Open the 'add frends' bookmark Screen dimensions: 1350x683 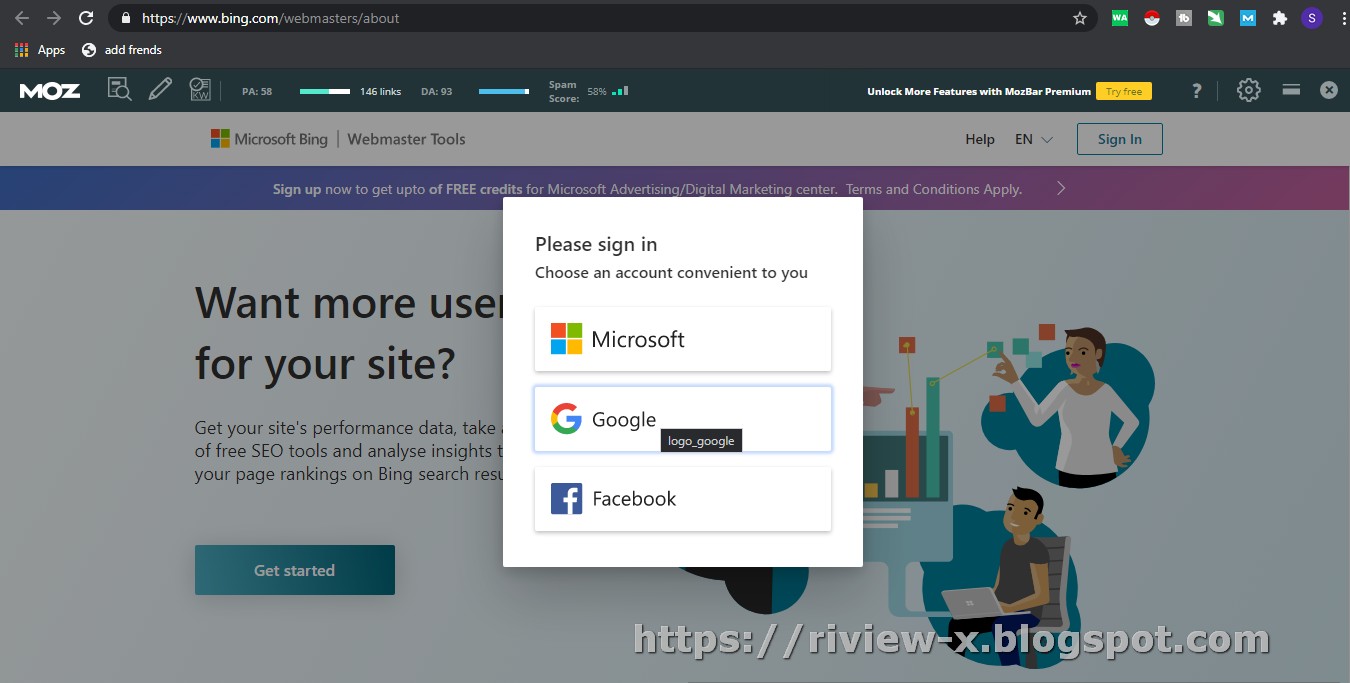coord(122,50)
